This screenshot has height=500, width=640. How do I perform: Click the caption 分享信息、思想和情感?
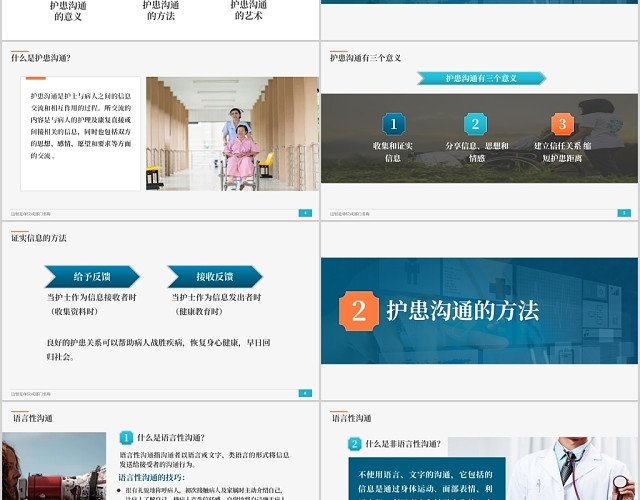tap(477, 152)
